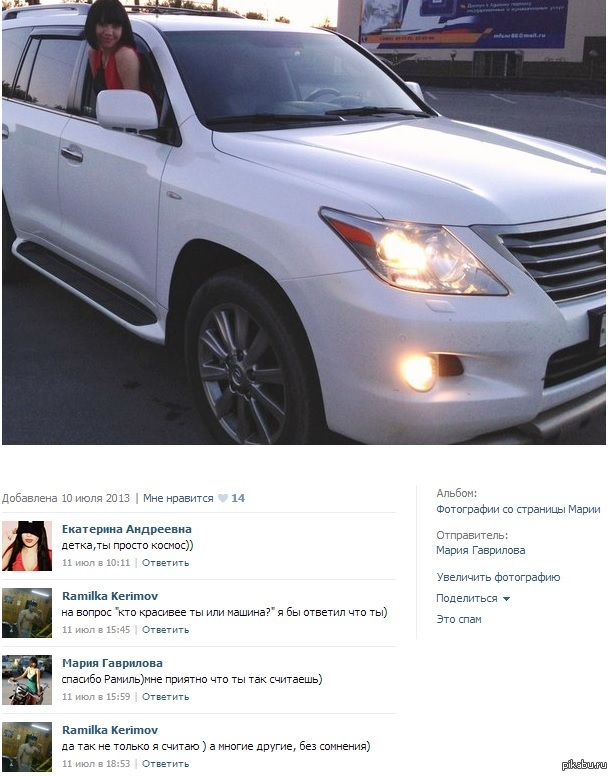Click Увеличить фотографию link
This screenshot has width=612, height=776.
pos(498,577)
